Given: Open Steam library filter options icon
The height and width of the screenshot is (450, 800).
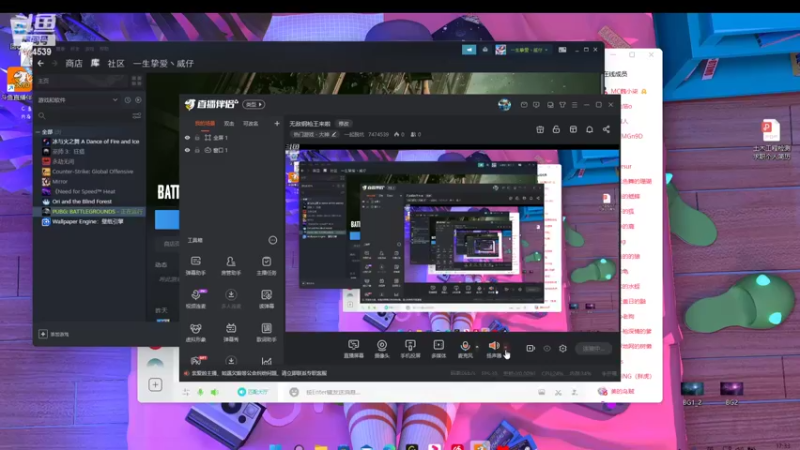Looking at the screenshot, I should click(137, 116).
